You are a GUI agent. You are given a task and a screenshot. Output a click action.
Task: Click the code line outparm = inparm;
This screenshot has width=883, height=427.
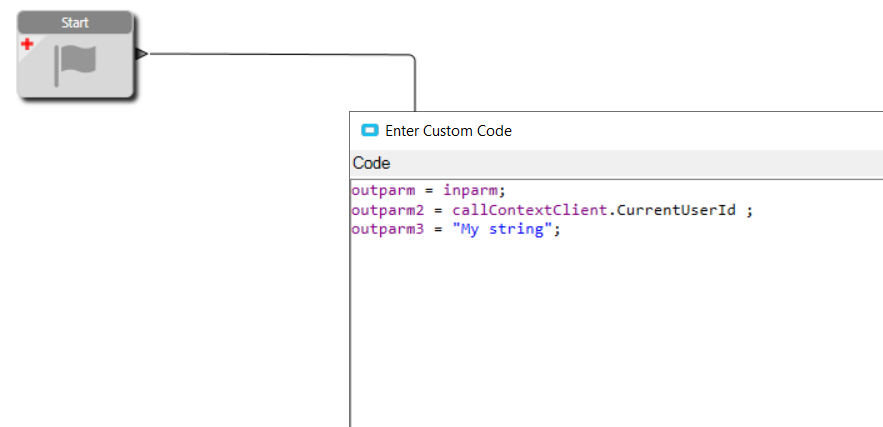click(429, 190)
